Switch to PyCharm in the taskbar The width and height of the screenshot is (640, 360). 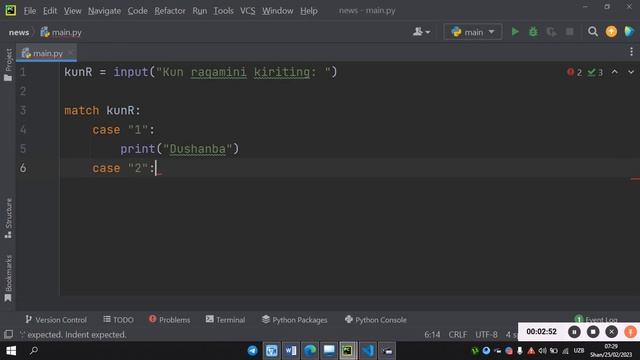[x=348, y=351]
